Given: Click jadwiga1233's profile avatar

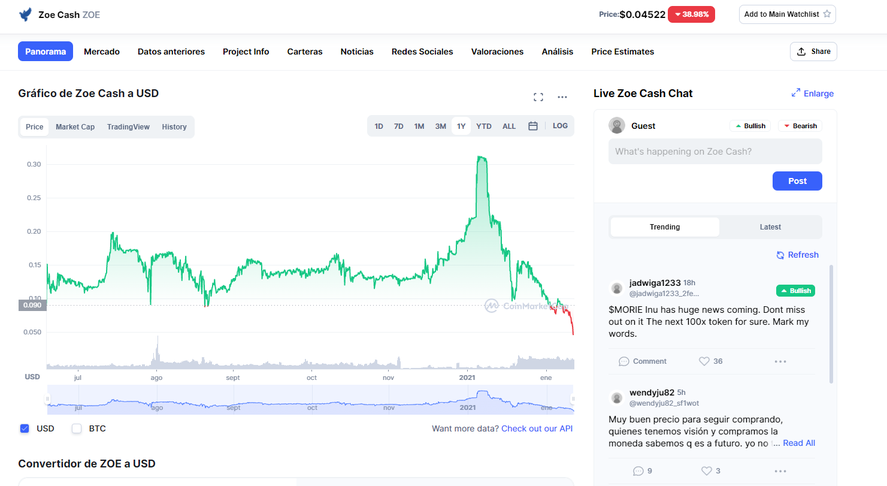Looking at the screenshot, I should [x=617, y=289].
